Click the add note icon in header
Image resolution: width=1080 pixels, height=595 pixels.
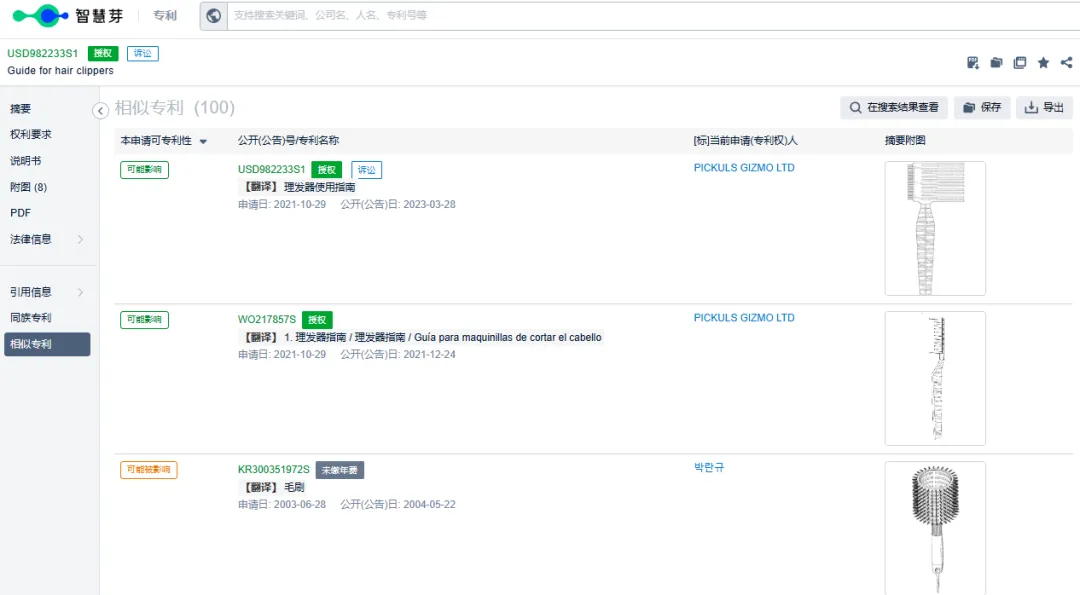tap(973, 63)
